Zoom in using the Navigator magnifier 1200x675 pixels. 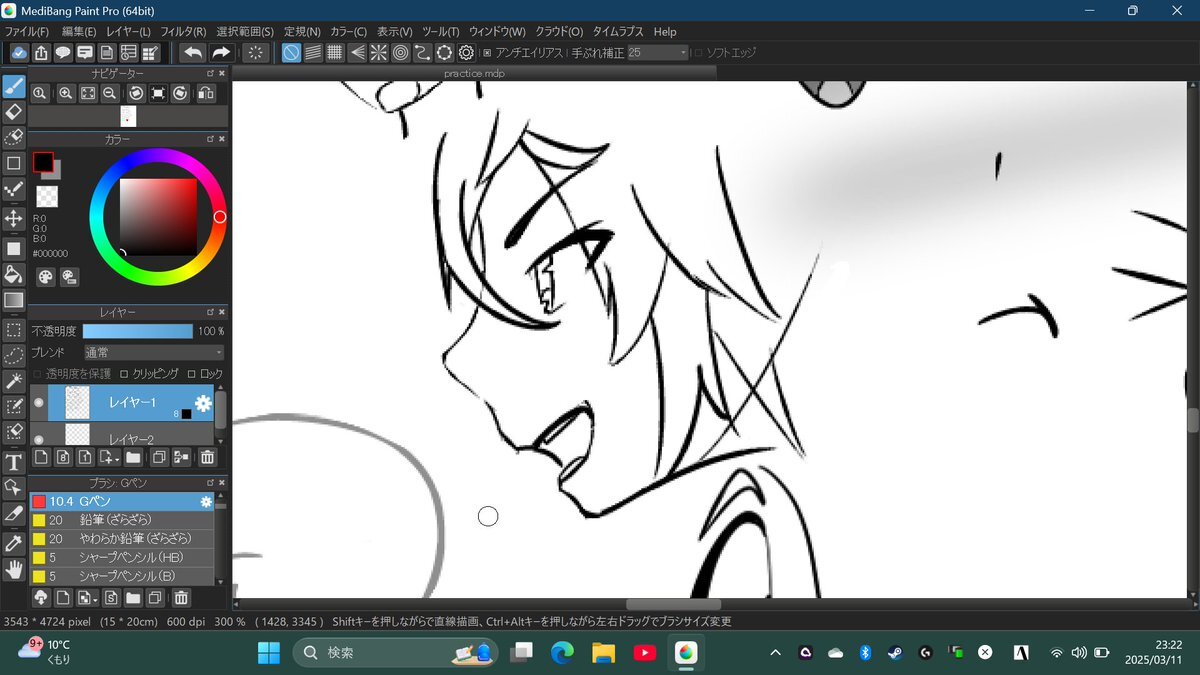(x=65, y=93)
